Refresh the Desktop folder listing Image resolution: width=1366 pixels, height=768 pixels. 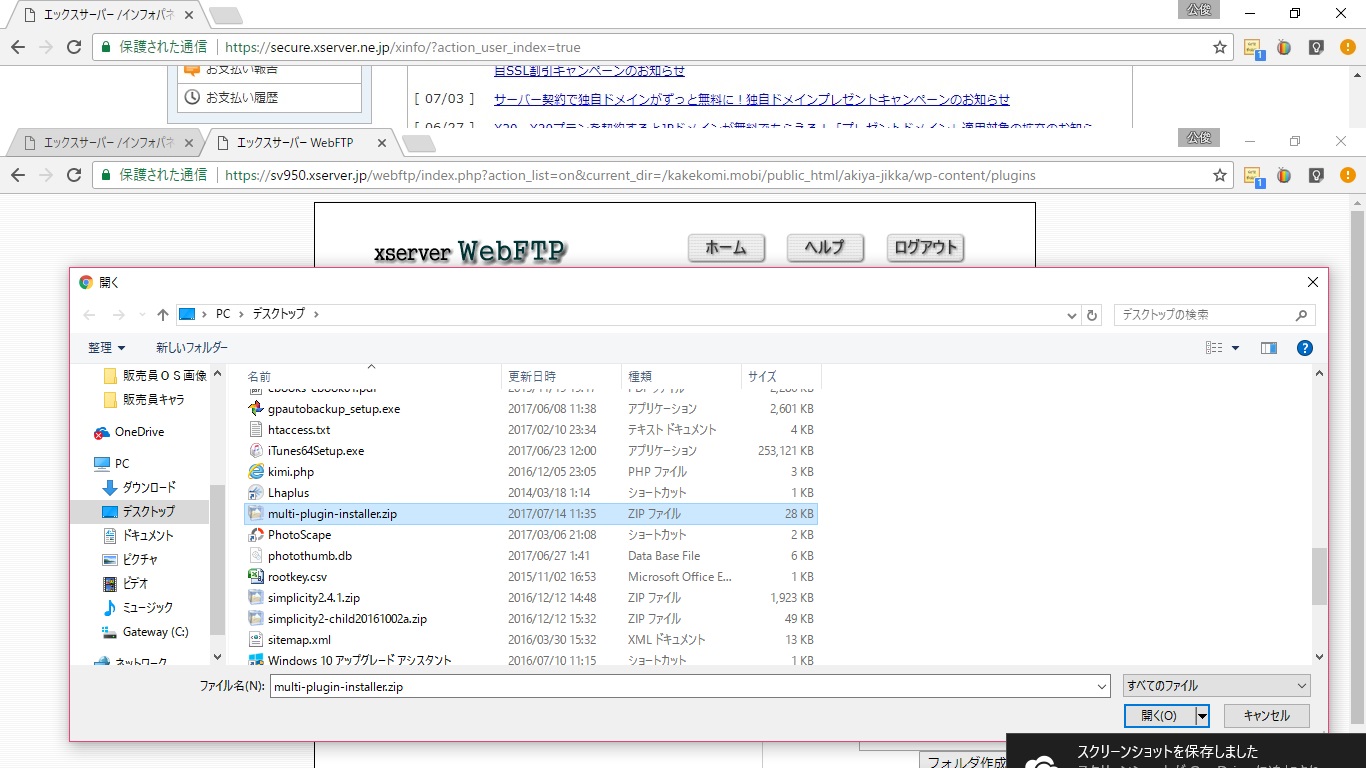tap(1092, 314)
